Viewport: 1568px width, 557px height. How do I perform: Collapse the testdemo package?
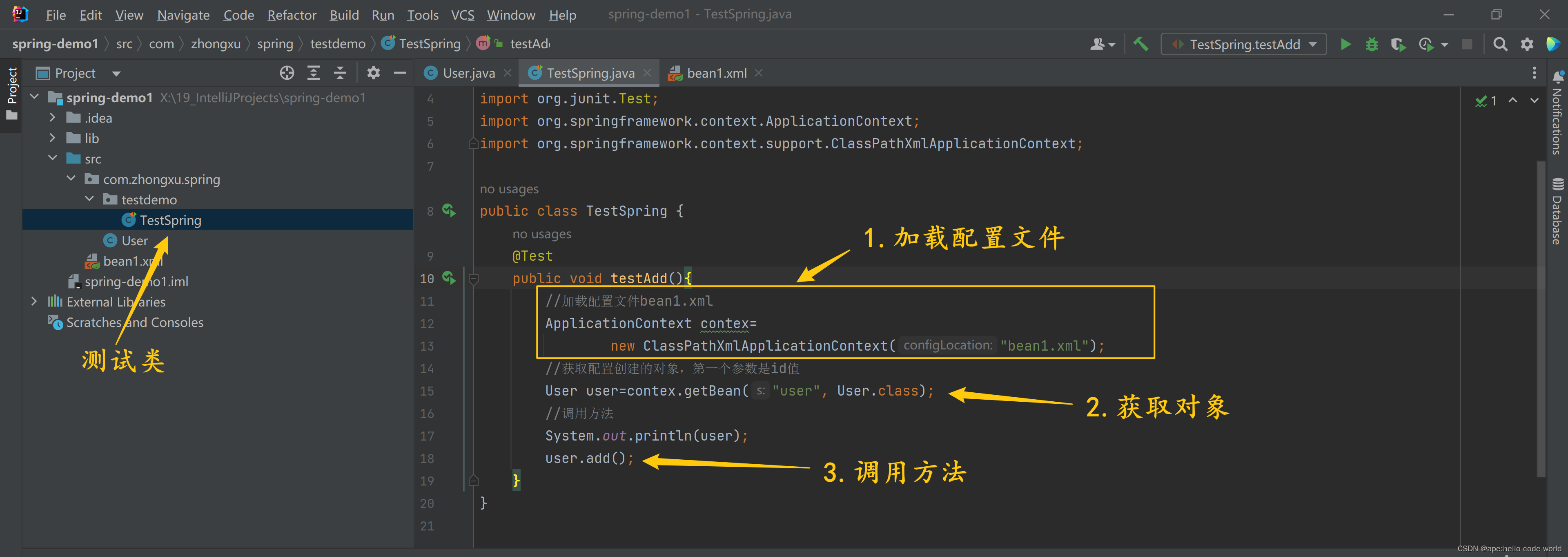coord(89,199)
